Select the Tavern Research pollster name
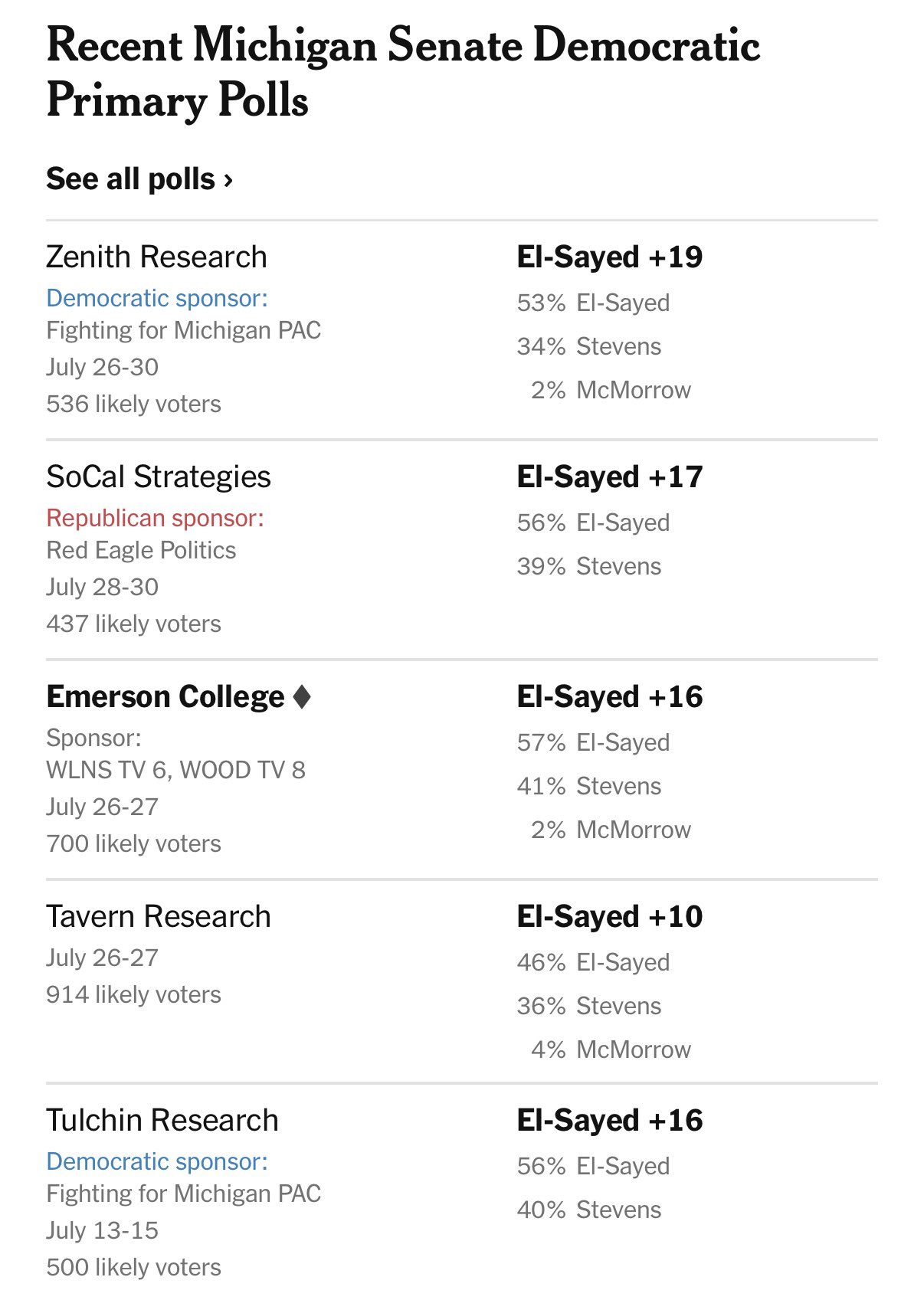This screenshot has width=924, height=1300. 159,916
